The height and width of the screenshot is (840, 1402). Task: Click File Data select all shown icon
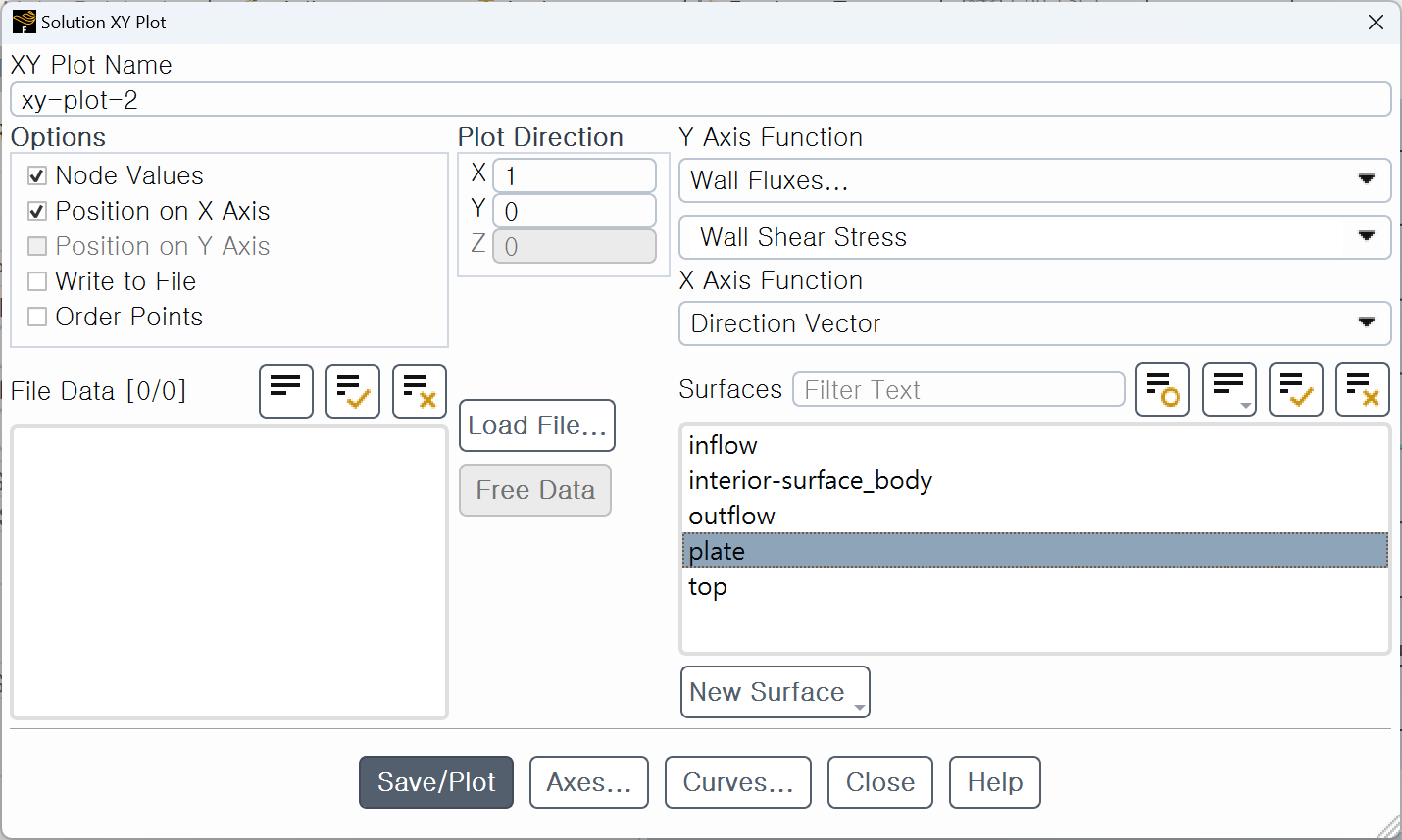coord(353,391)
